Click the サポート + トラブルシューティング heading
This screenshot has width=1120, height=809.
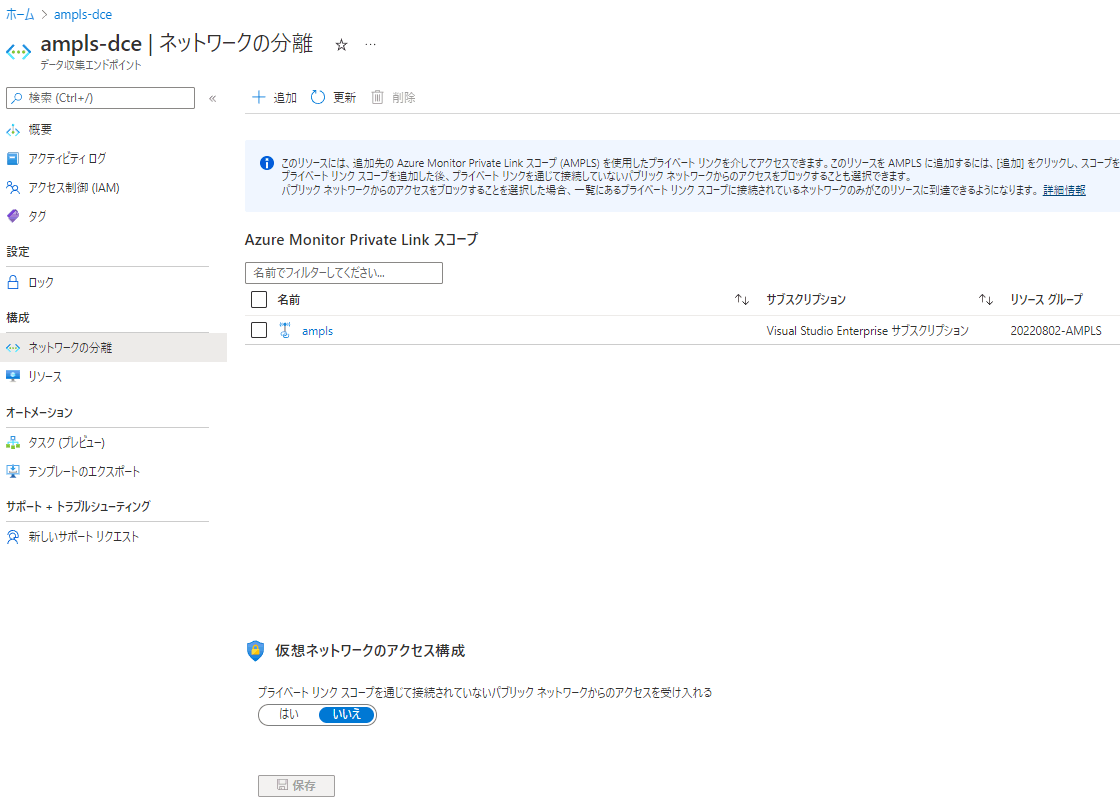[79, 506]
